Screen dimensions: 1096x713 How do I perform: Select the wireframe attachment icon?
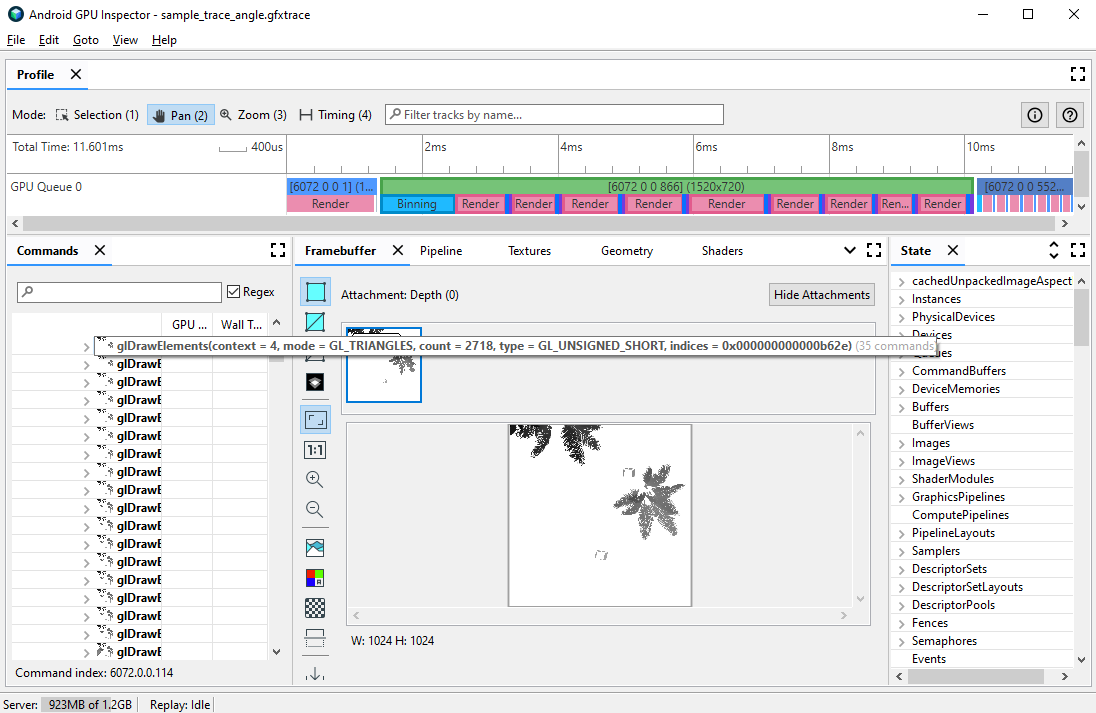[x=315, y=322]
